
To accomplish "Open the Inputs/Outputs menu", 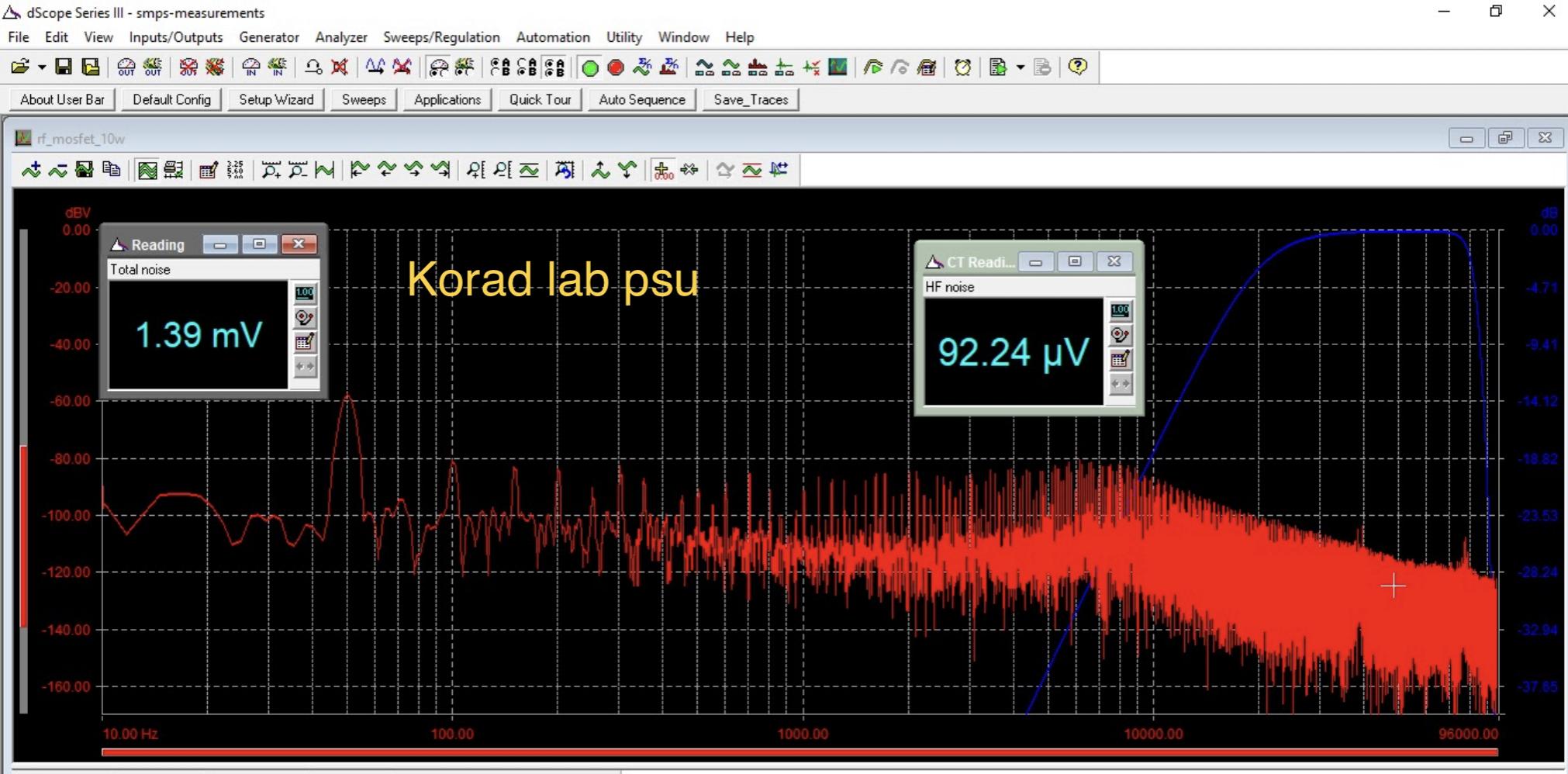I will (176, 37).
